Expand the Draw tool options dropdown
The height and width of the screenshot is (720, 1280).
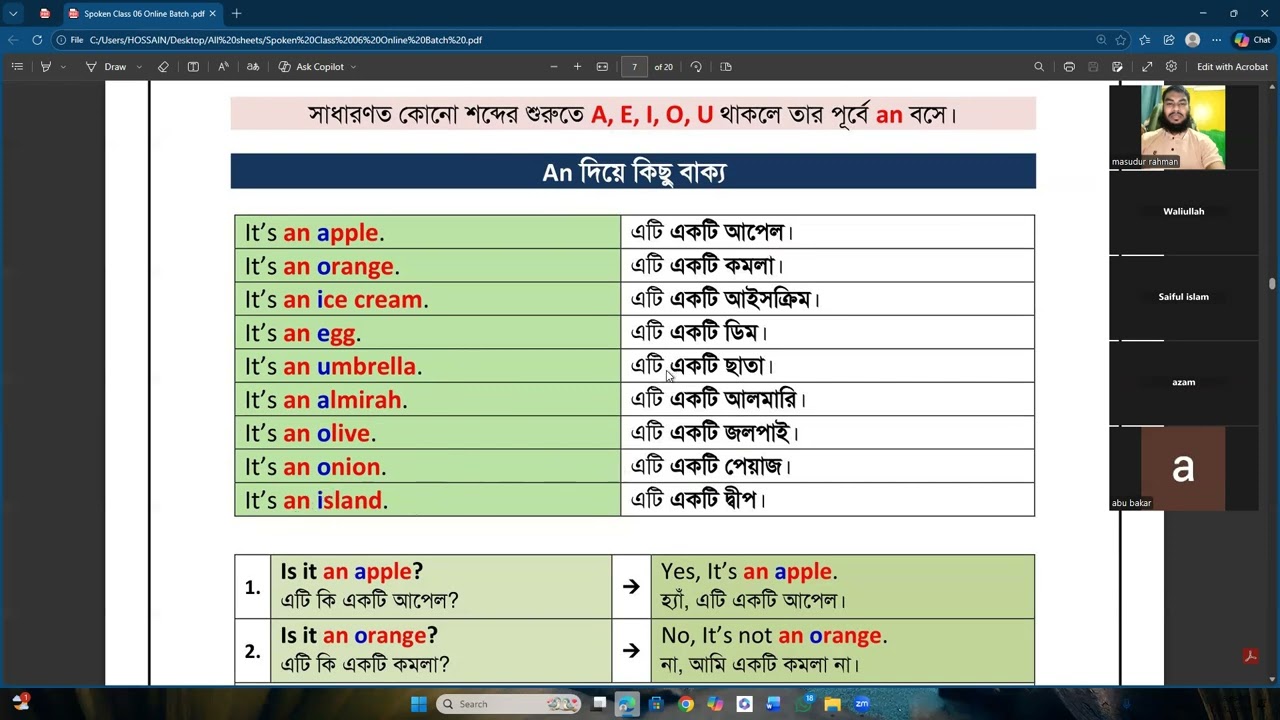click(x=139, y=67)
